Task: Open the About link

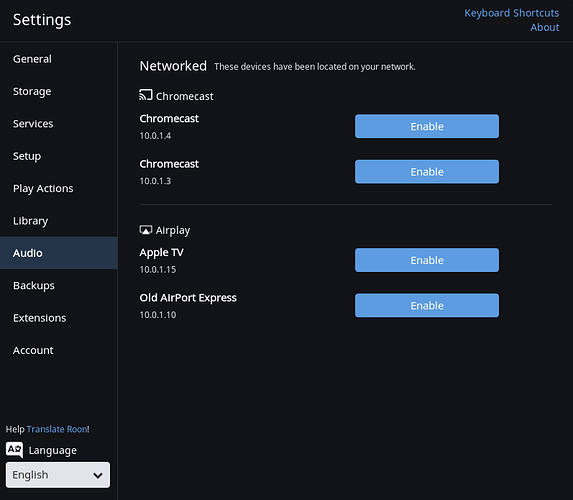Action: 544,27
